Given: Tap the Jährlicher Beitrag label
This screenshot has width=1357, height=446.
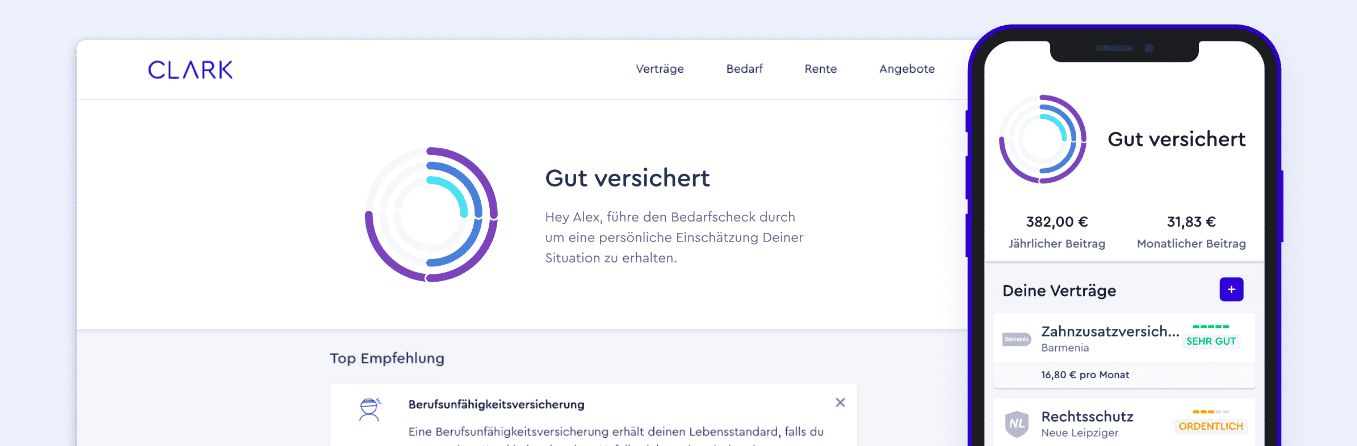Looking at the screenshot, I should (x=1057, y=244).
